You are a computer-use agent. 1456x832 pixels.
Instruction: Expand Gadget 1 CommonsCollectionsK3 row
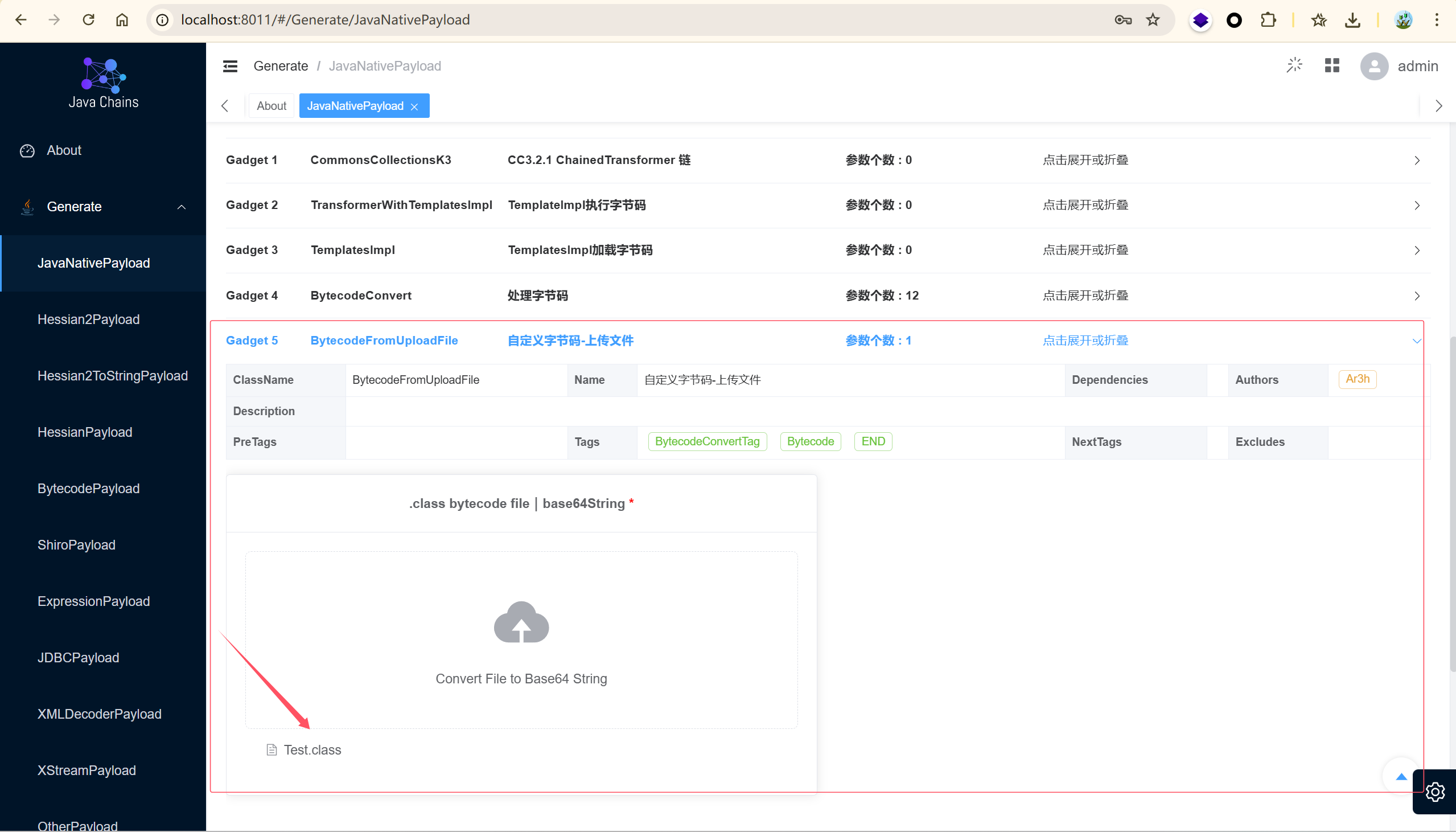click(1417, 161)
